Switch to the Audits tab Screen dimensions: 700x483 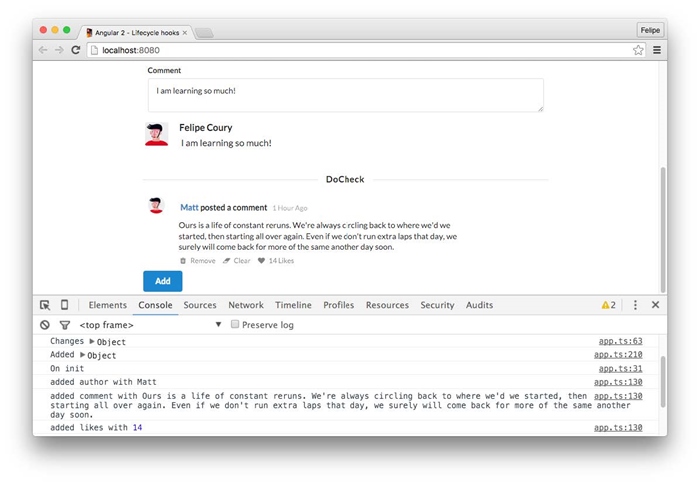pos(479,305)
